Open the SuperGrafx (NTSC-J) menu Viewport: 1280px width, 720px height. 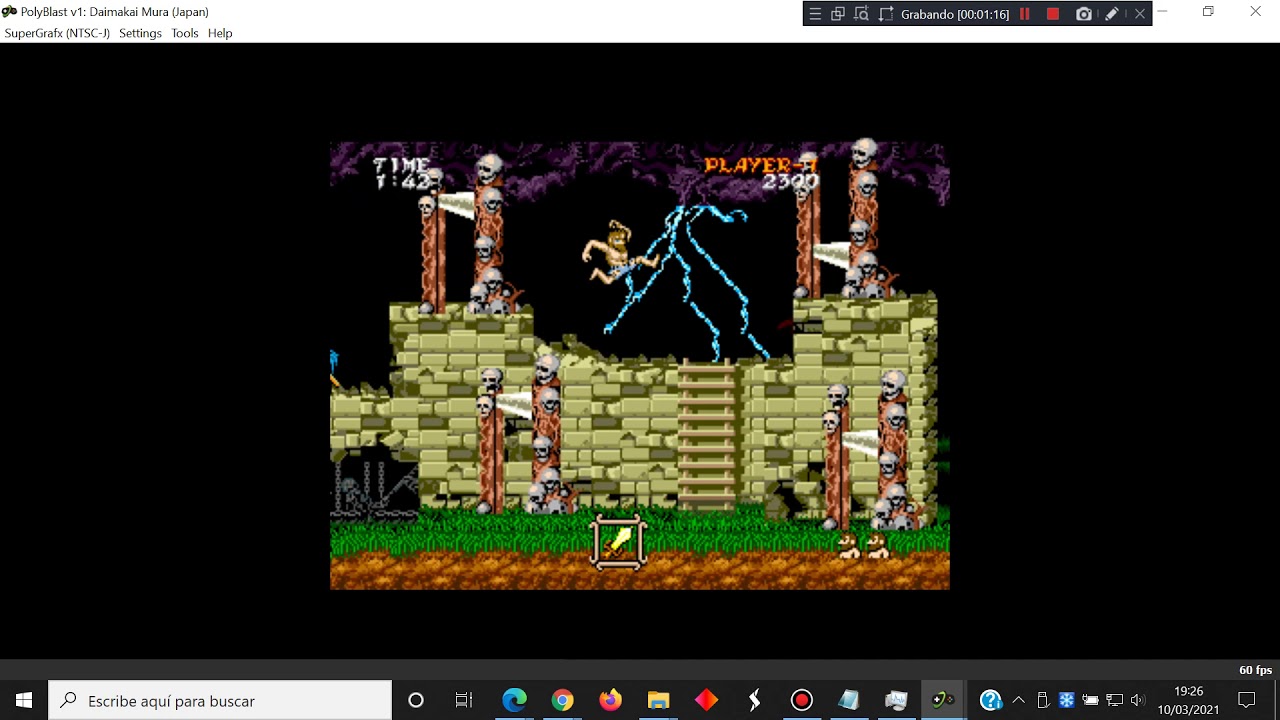click(57, 33)
